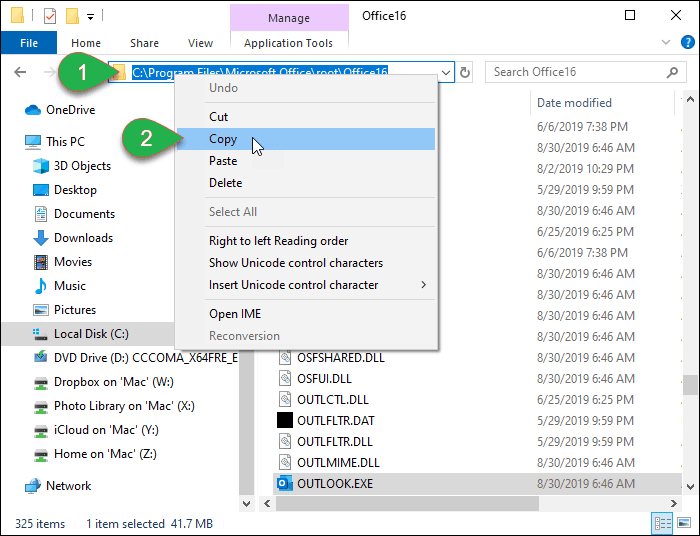Screen dimensions: 700x536
Task: Select Open IME in the context menu
Action: (x=306, y=314)
